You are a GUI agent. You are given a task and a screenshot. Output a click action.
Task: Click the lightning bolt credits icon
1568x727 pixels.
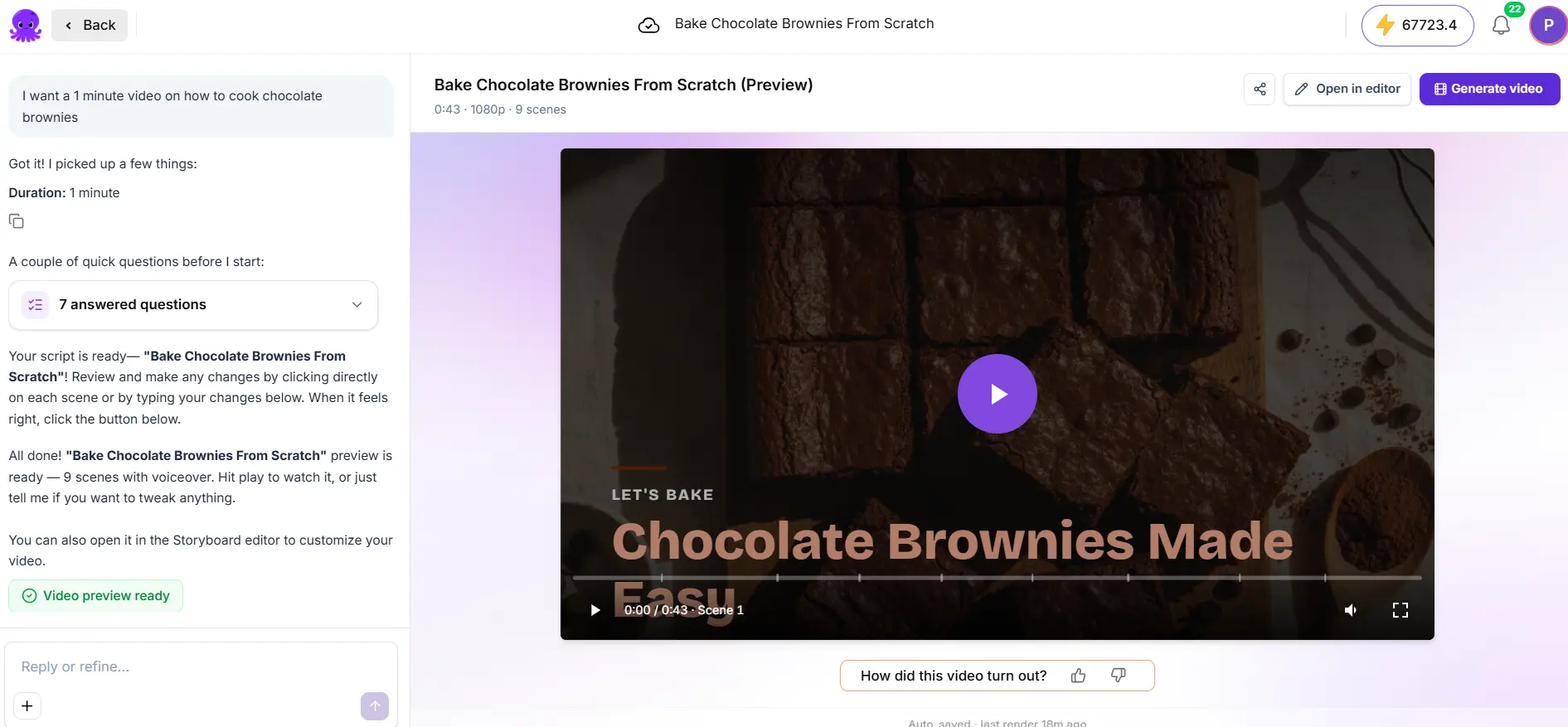(x=1385, y=24)
